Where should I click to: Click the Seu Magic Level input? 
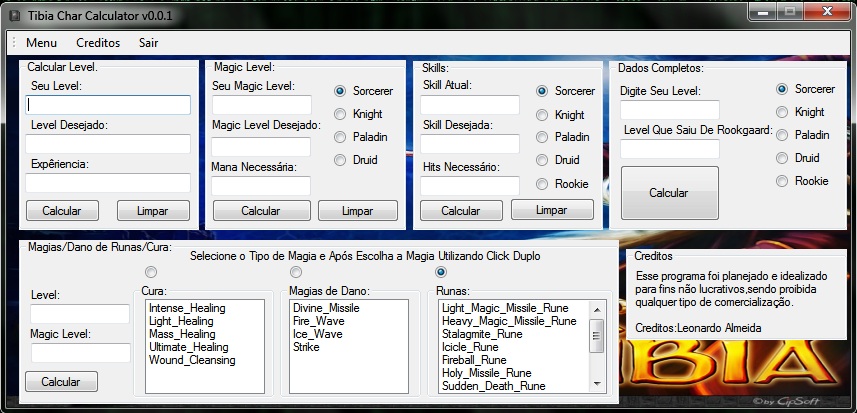[x=262, y=105]
